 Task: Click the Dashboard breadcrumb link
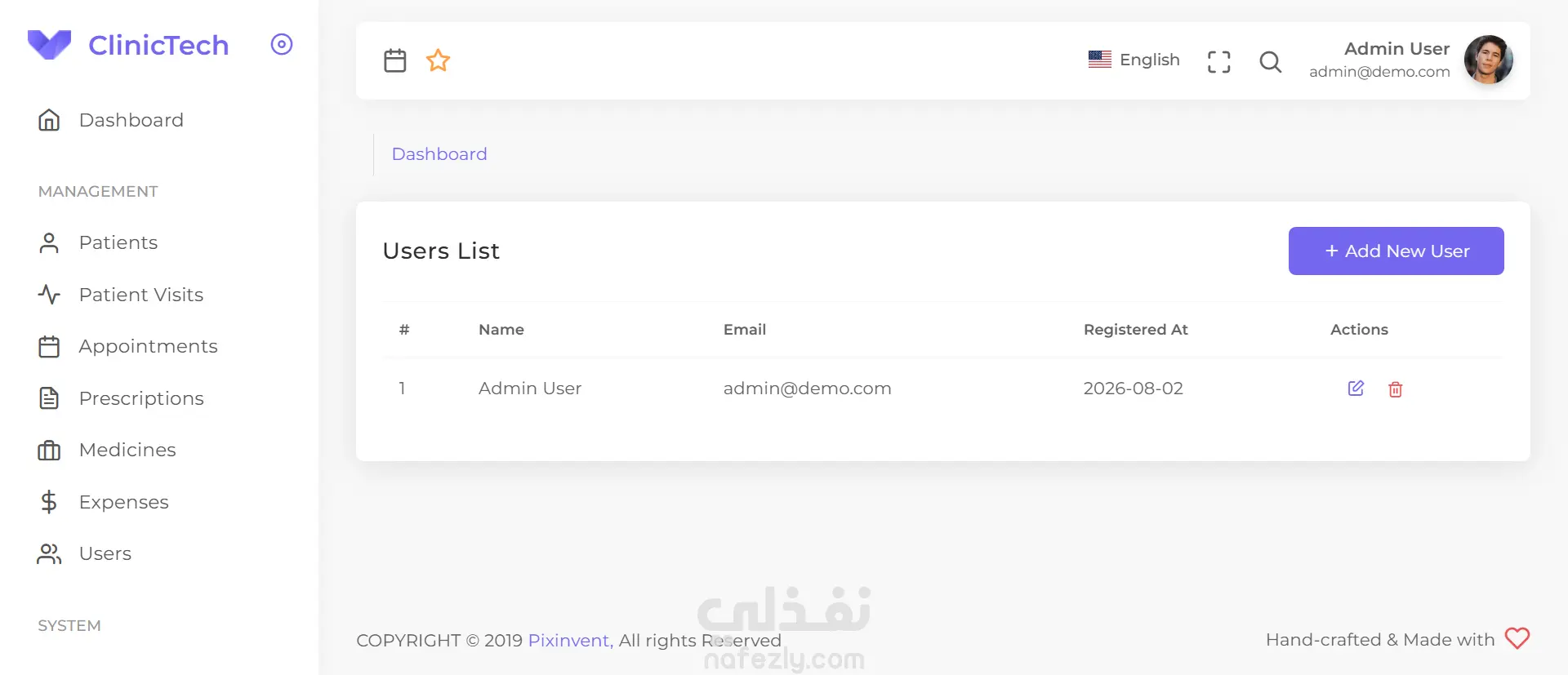pyautogui.click(x=439, y=154)
